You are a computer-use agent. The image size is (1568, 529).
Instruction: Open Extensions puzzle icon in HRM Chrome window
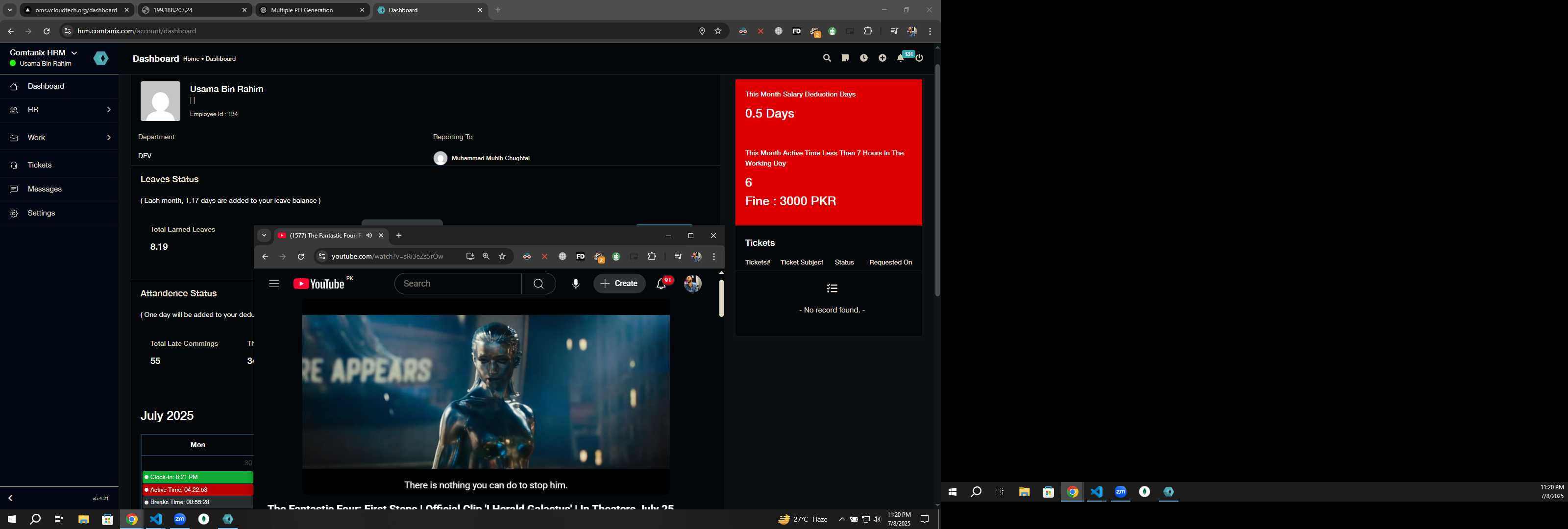pyautogui.click(x=869, y=31)
